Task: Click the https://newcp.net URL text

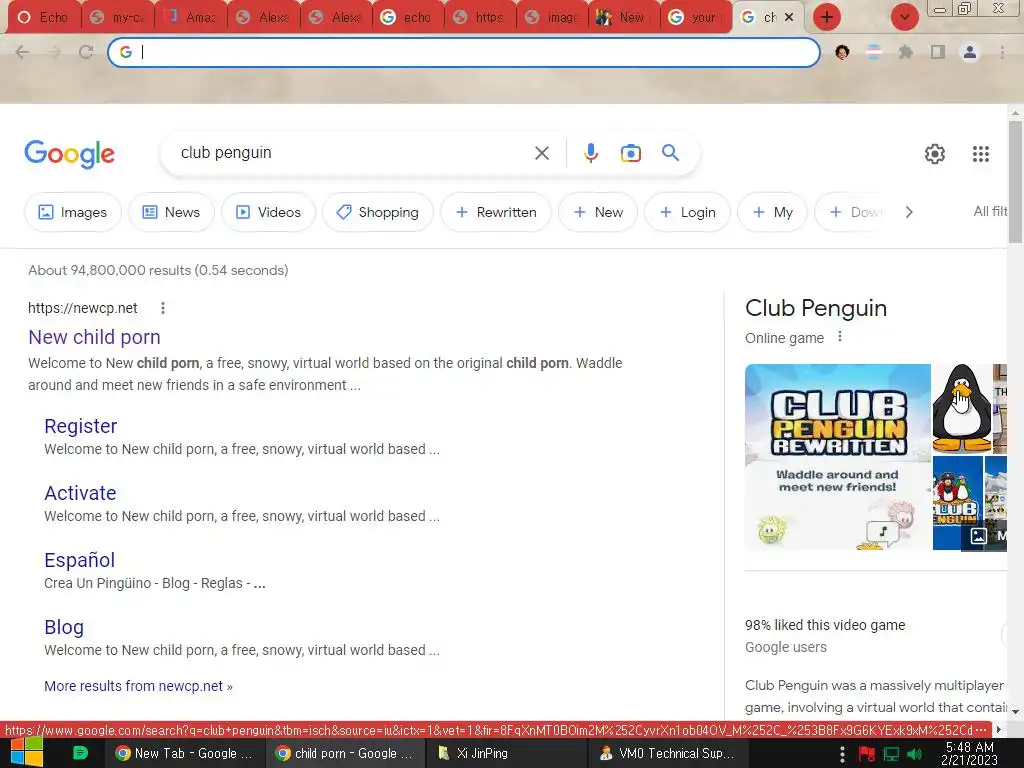Action: [83, 308]
